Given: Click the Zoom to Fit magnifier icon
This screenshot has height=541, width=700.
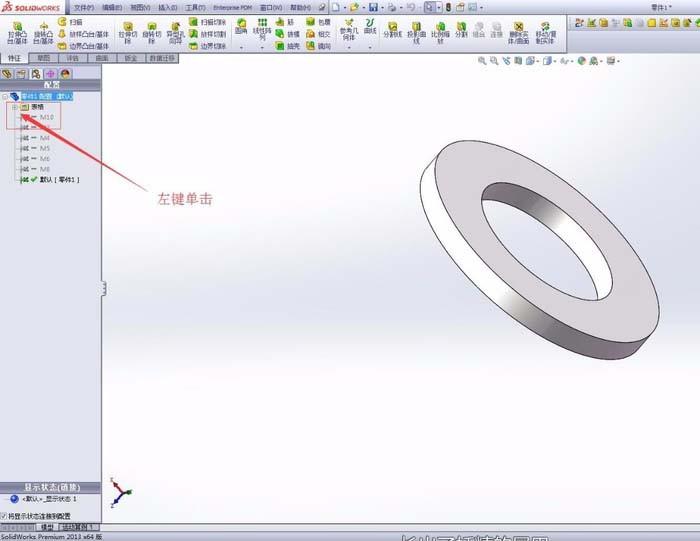Looking at the screenshot, I should 482,61.
